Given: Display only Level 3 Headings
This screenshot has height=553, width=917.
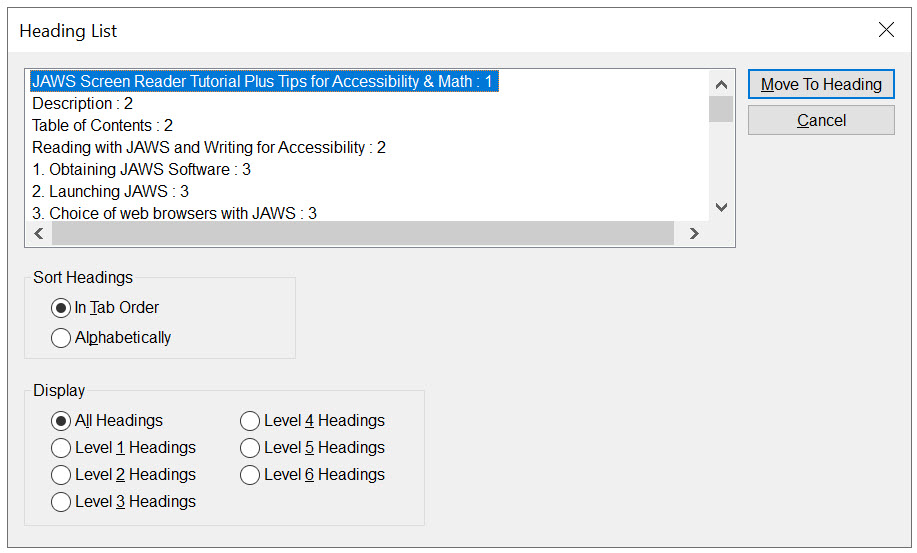Looking at the screenshot, I should click(123, 502).
